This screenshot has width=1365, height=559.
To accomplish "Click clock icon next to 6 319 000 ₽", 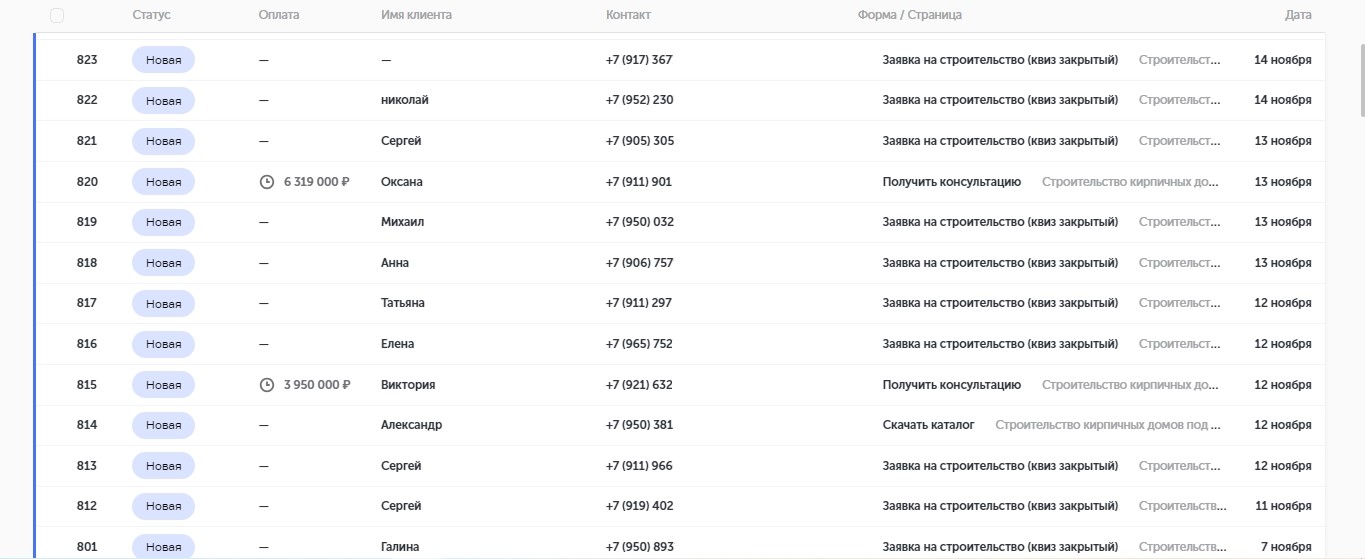I will pyautogui.click(x=267, y=182).
